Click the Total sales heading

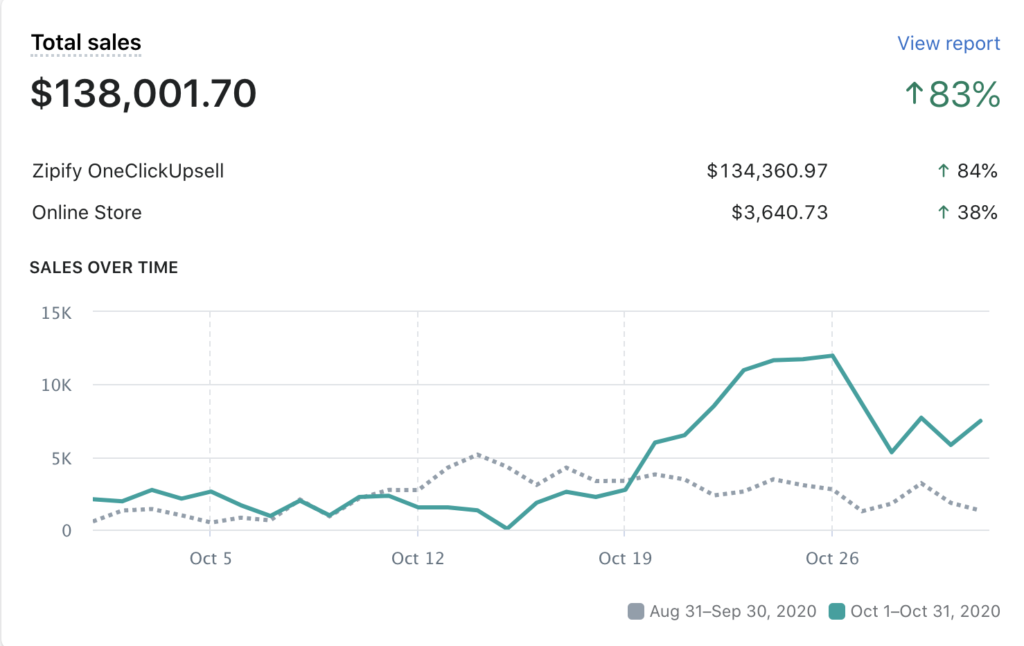click(86, 43)
